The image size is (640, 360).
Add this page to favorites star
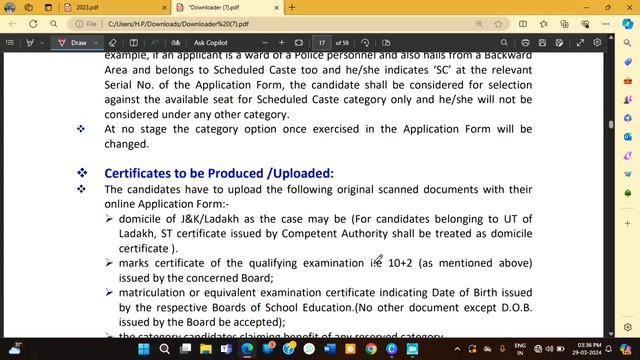(498, 24)
